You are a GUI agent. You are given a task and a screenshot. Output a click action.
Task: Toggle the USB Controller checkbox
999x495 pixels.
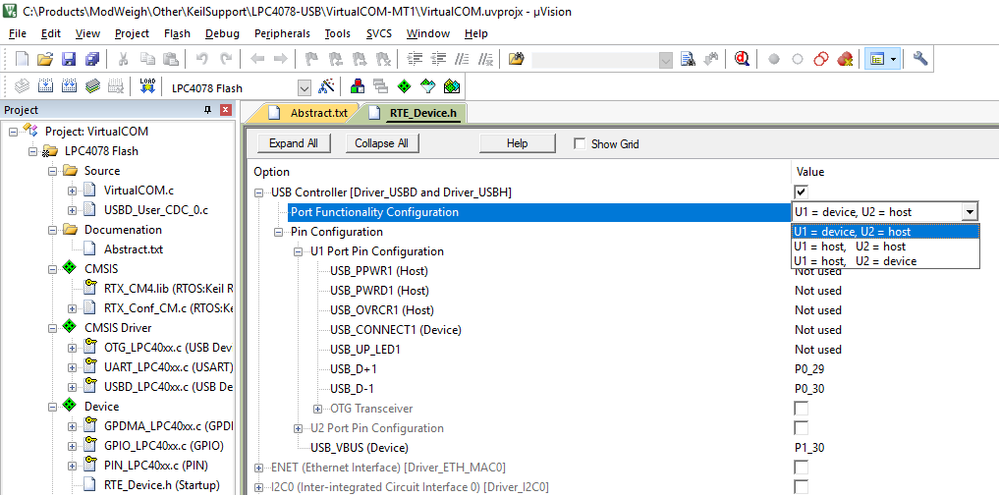coord(801,192)
